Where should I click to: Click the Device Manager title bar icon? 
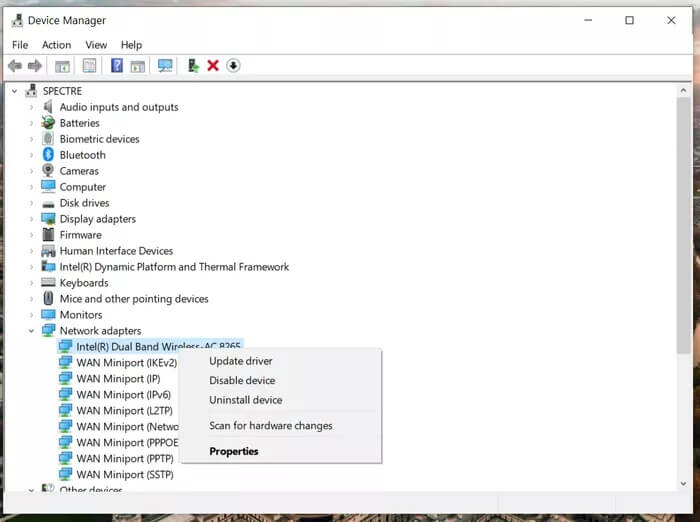[17, 21]
